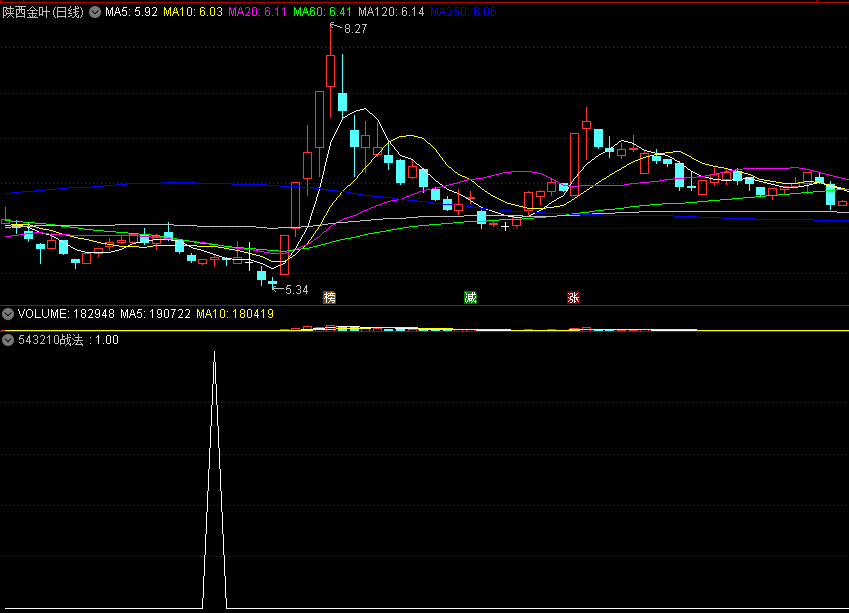
Task: Click the MA60: 6.41 label
Action: pos(322,12)
